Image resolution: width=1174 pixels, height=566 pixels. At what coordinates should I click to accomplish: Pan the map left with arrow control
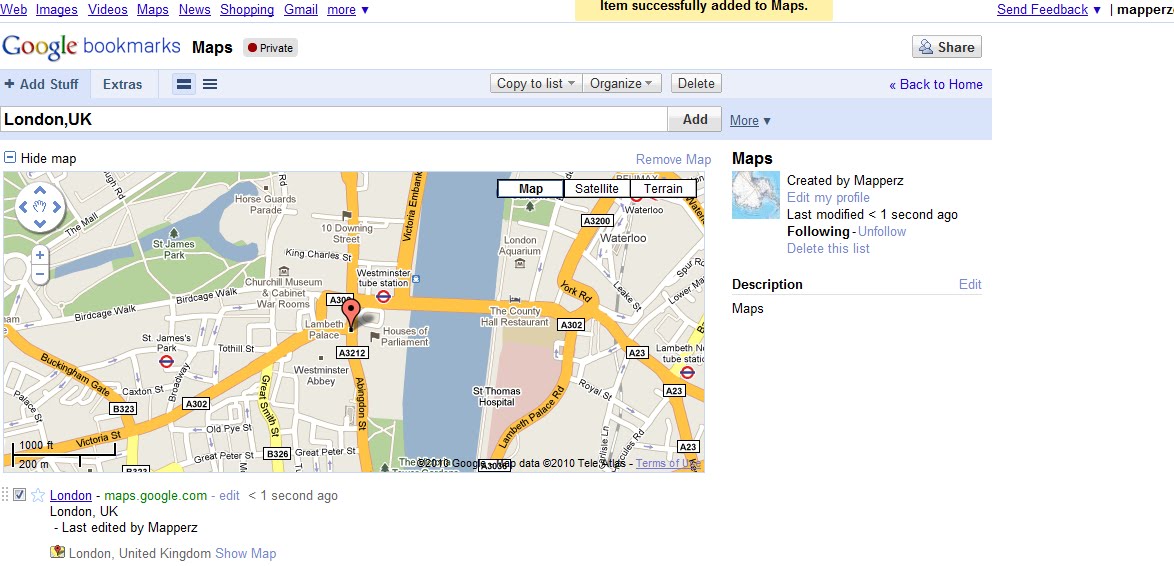tap(23, 207)
